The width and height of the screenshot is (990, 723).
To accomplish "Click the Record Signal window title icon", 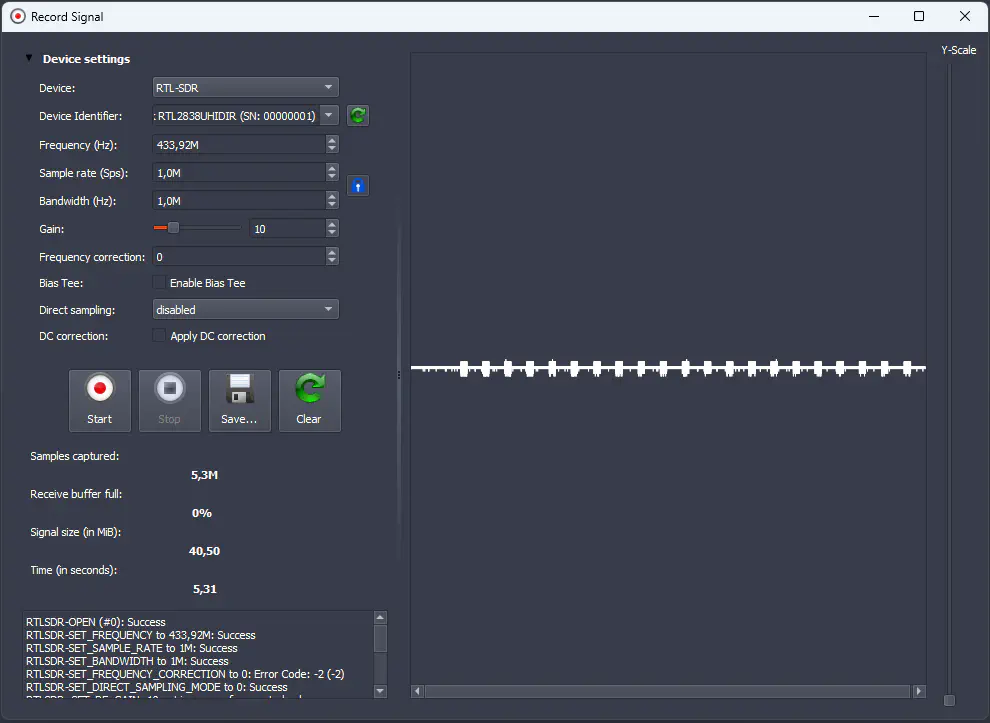I will click(17, 17).
